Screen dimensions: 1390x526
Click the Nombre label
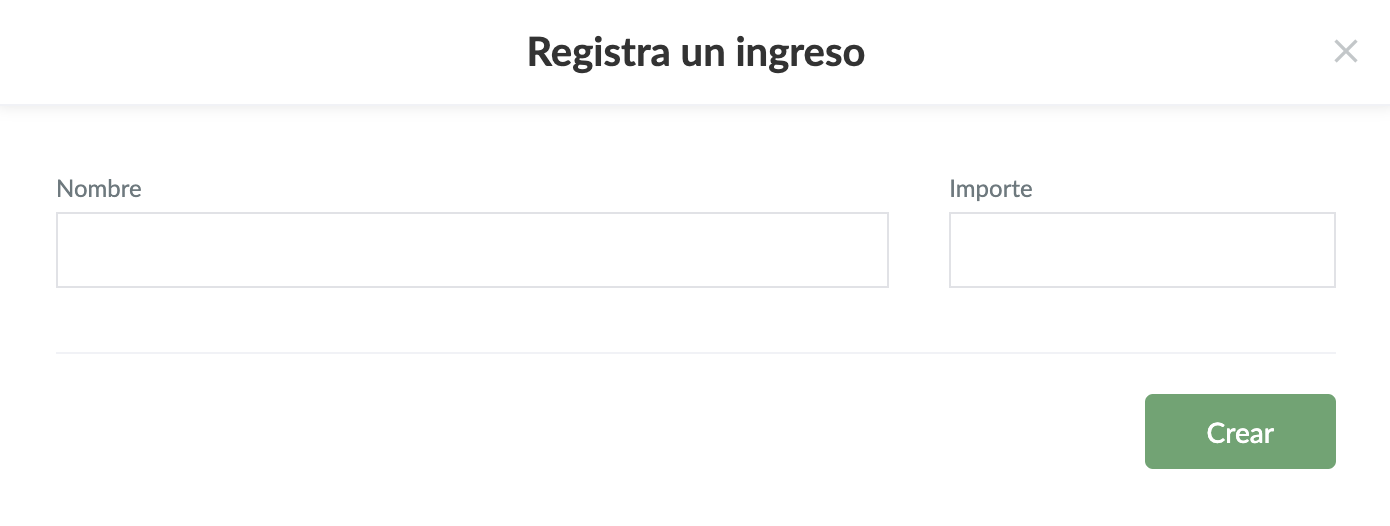click(x=99, y=188)
